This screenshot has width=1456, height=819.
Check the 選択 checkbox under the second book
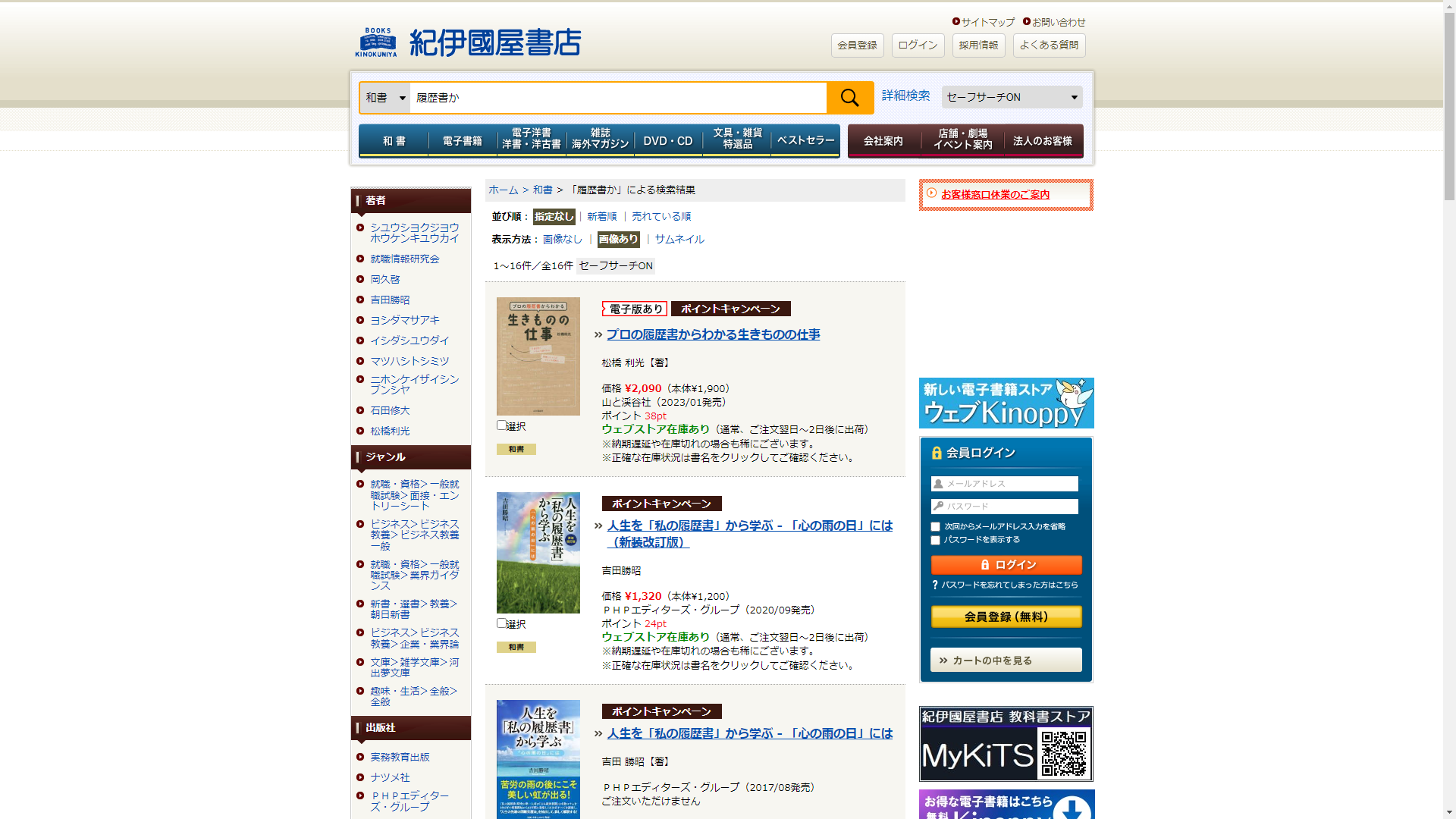point(501,623)
